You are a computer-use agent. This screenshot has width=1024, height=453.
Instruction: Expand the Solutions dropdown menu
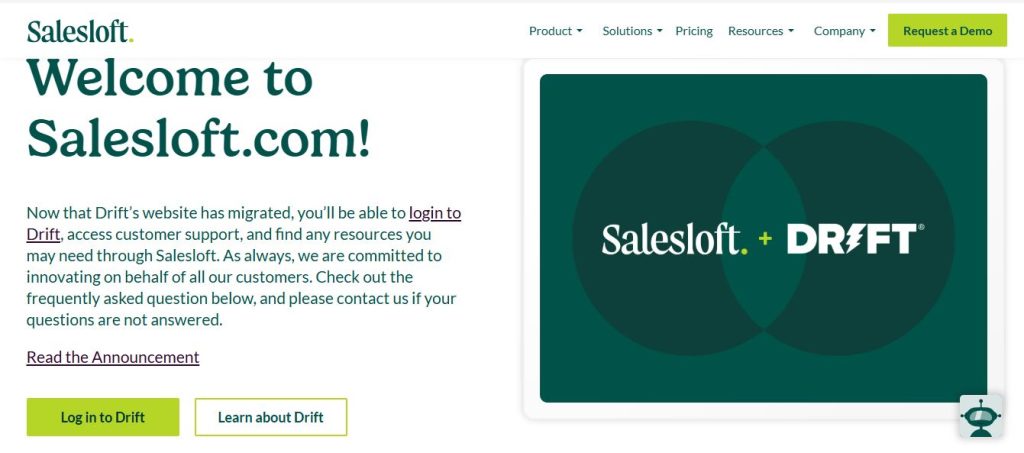point(632,31)
